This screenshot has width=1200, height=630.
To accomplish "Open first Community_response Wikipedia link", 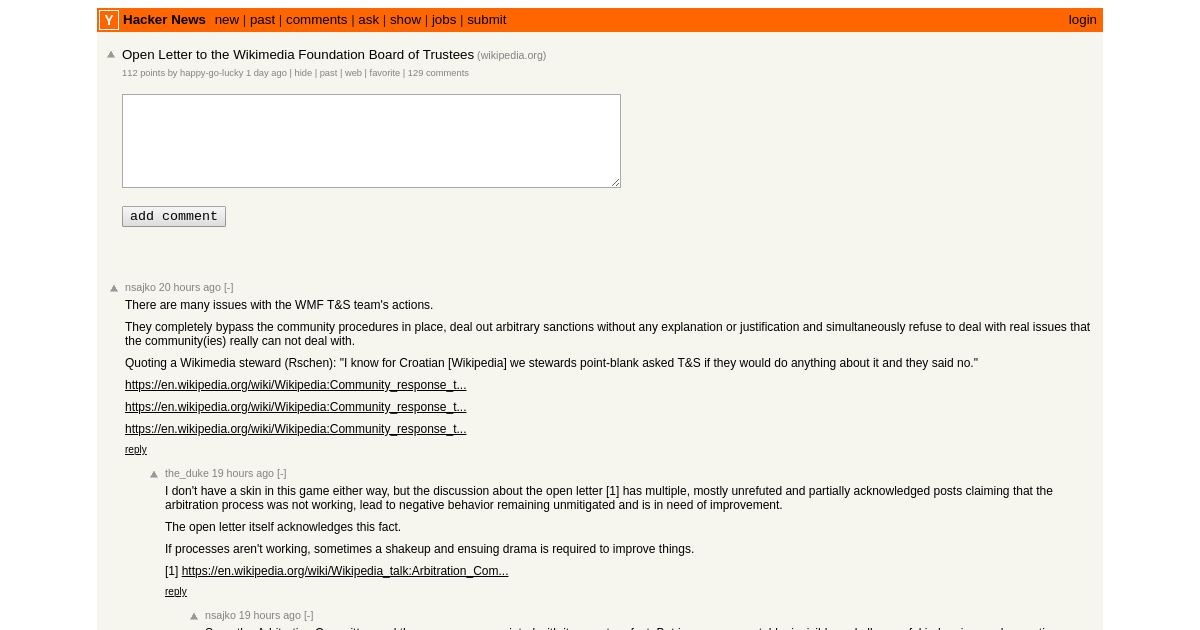I will [x=296, y=385].
